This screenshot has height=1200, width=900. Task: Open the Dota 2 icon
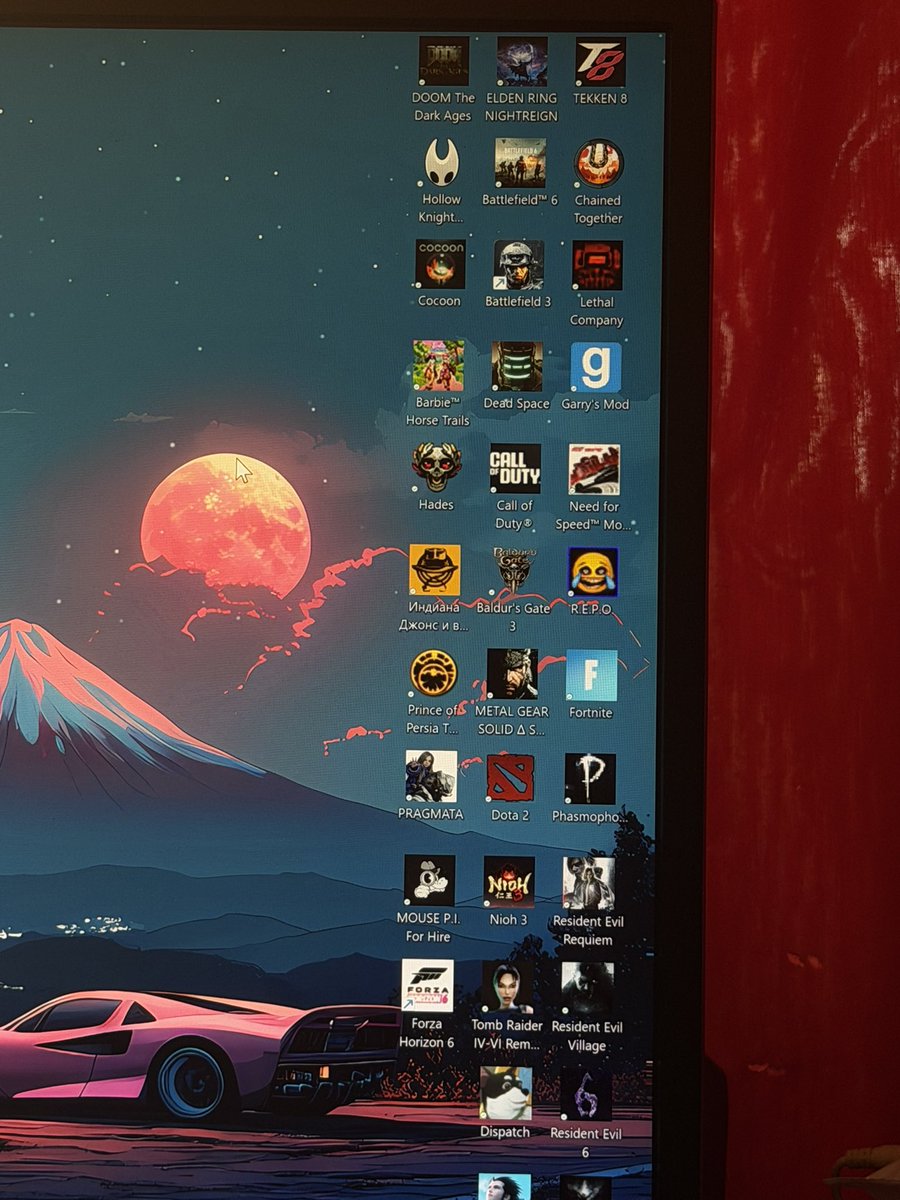coord(510,778)
